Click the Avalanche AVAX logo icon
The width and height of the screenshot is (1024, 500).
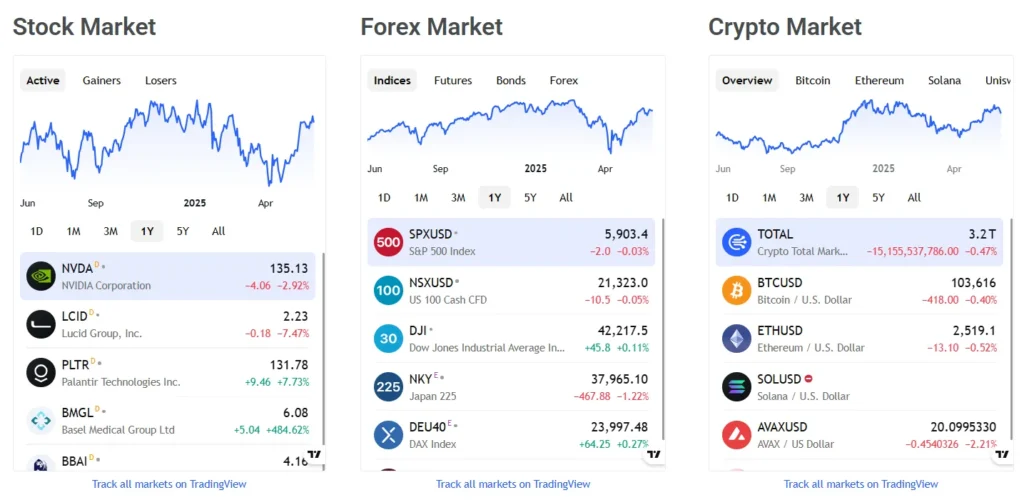pos(736,434)
